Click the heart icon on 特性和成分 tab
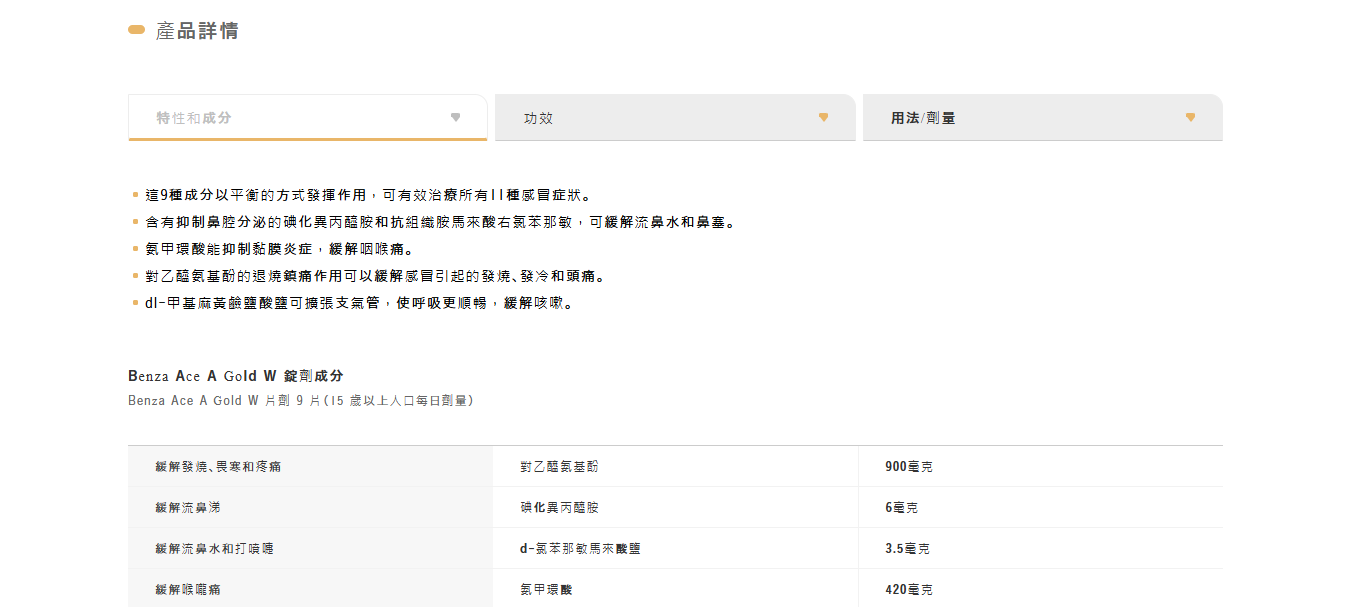Image resolution: width=1350 pixels, height=607 pixels. pos(455,118)
